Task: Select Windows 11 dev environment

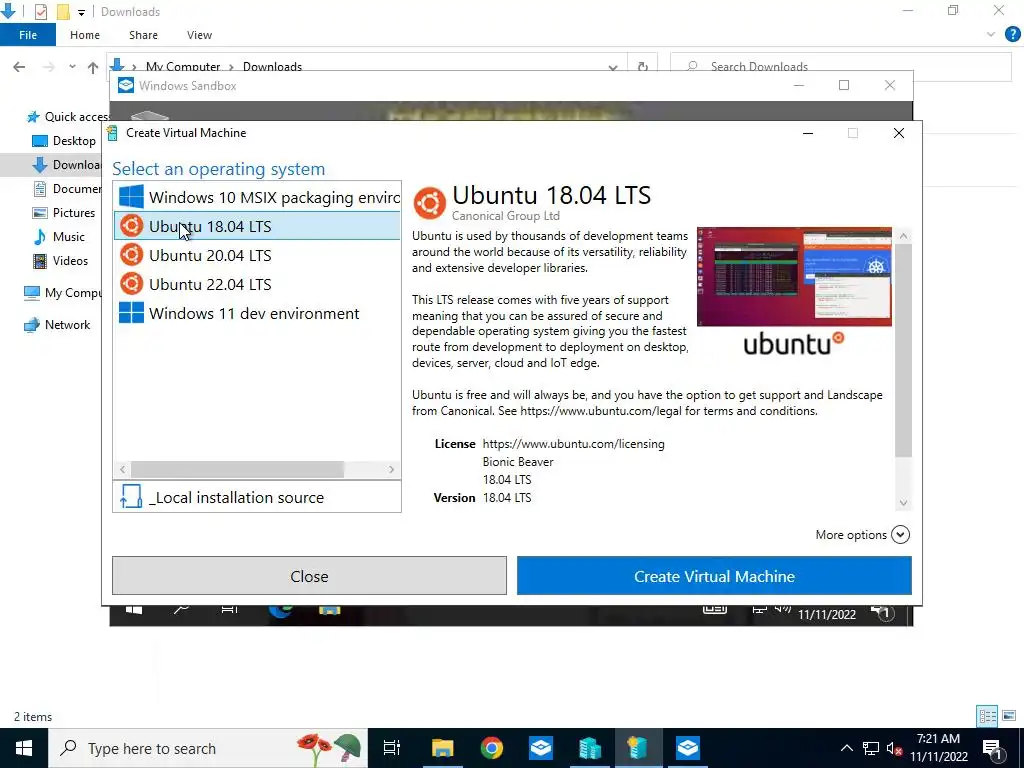Action: (x=257, y=313)
